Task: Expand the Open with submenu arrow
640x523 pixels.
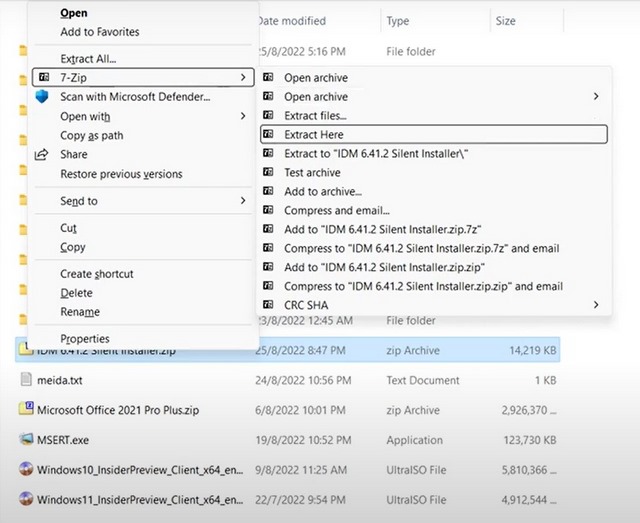Action: point(242,116)
